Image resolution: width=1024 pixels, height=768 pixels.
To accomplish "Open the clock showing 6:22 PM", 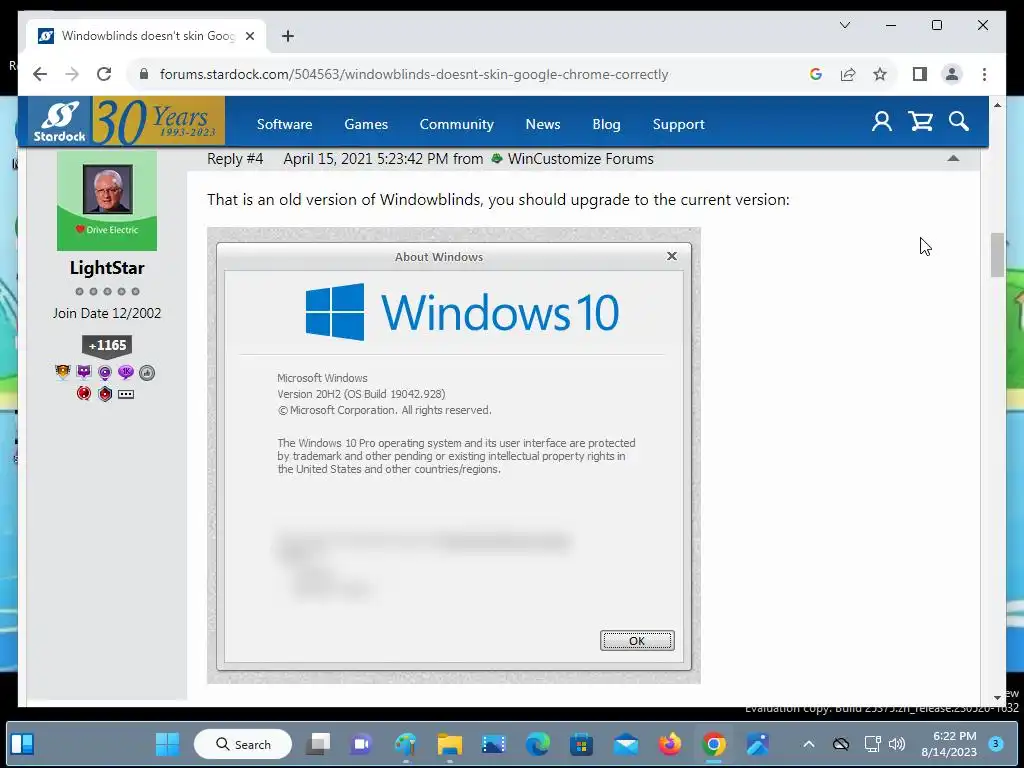I will 949,744.
